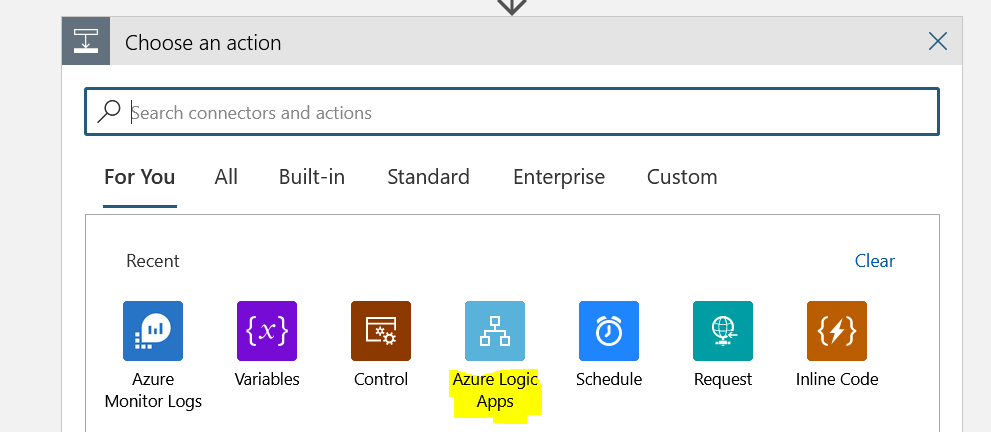Click the Azure Monitor Logs label
The height and width of the screenshot is (432, 991).
tap(153, 390)
